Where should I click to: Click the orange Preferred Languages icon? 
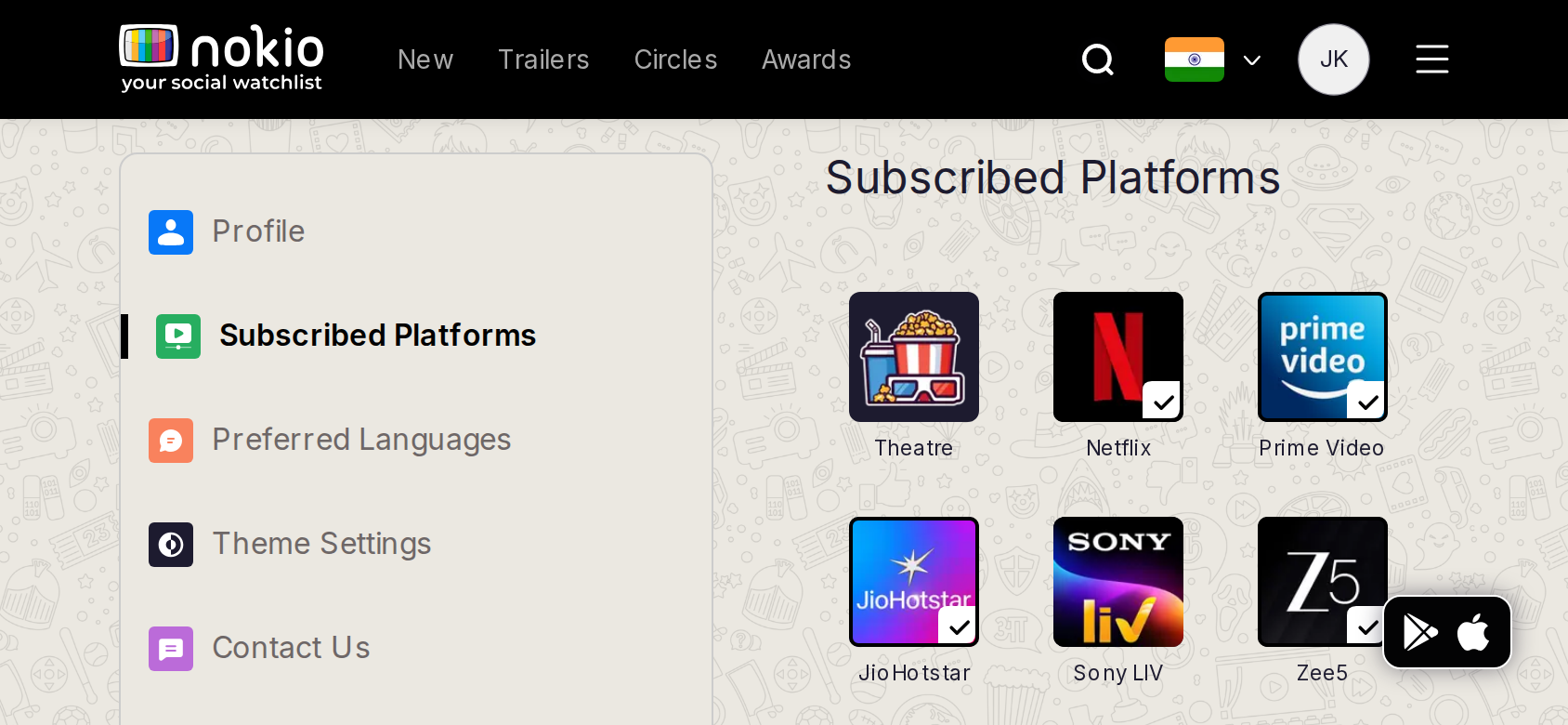[x=171, y=440]
